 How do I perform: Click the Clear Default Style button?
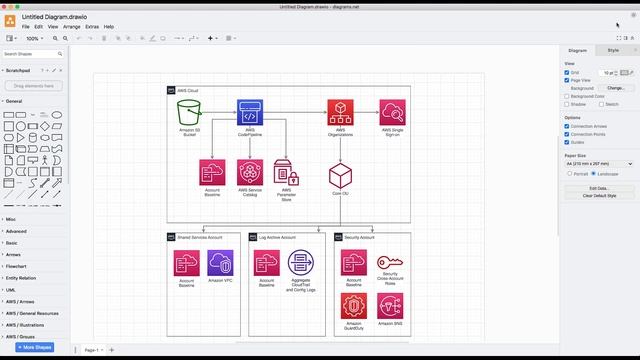click(x=599, y=196)
